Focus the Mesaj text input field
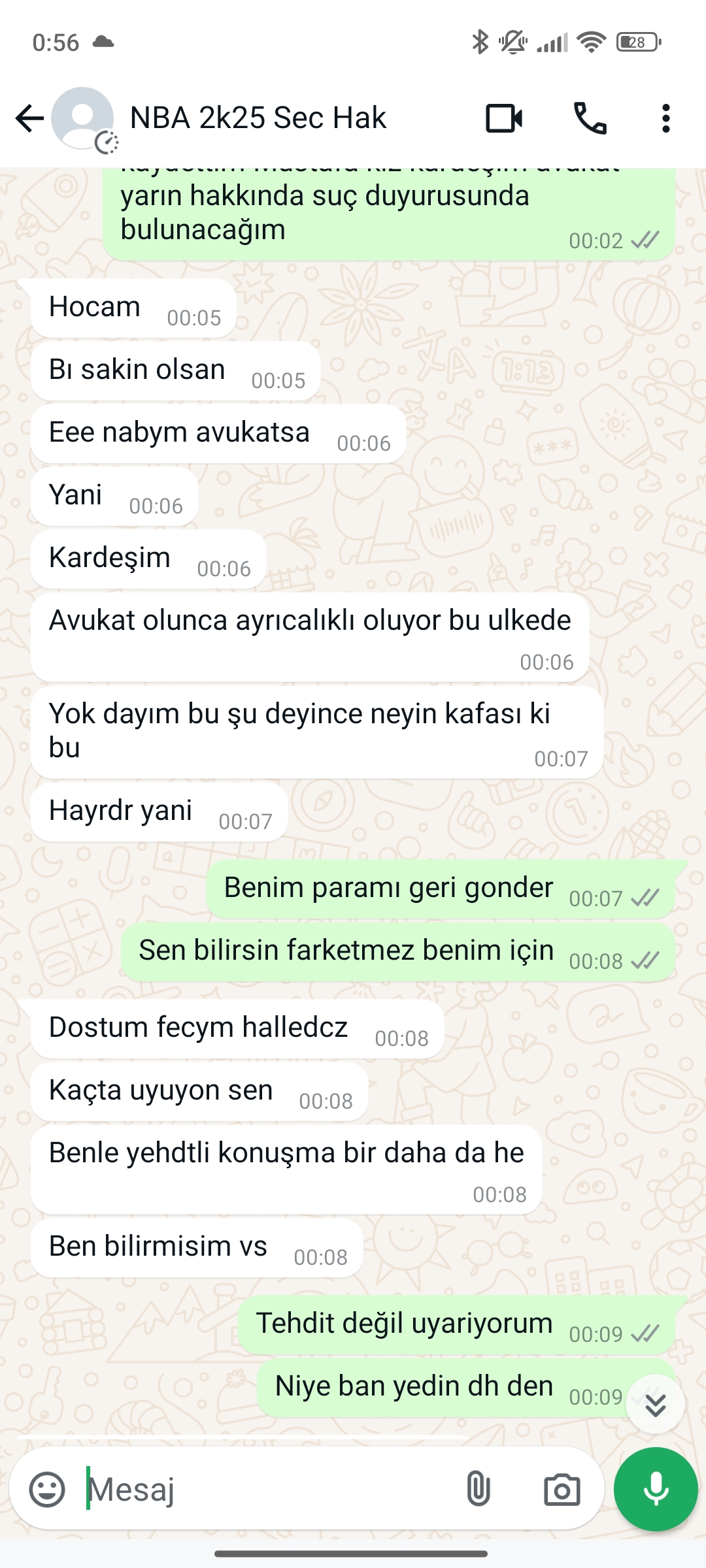The width and height of the screenshot is (706, 1568). 268,1489
